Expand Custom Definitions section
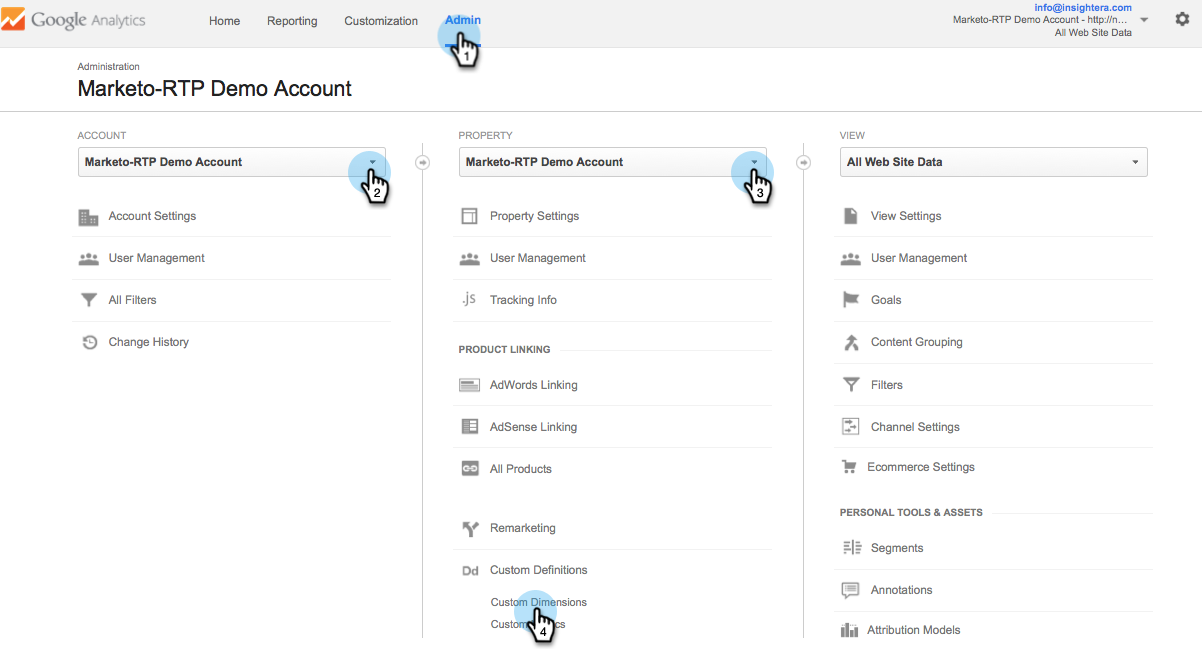1202x654 pixels. click(538, 570)
